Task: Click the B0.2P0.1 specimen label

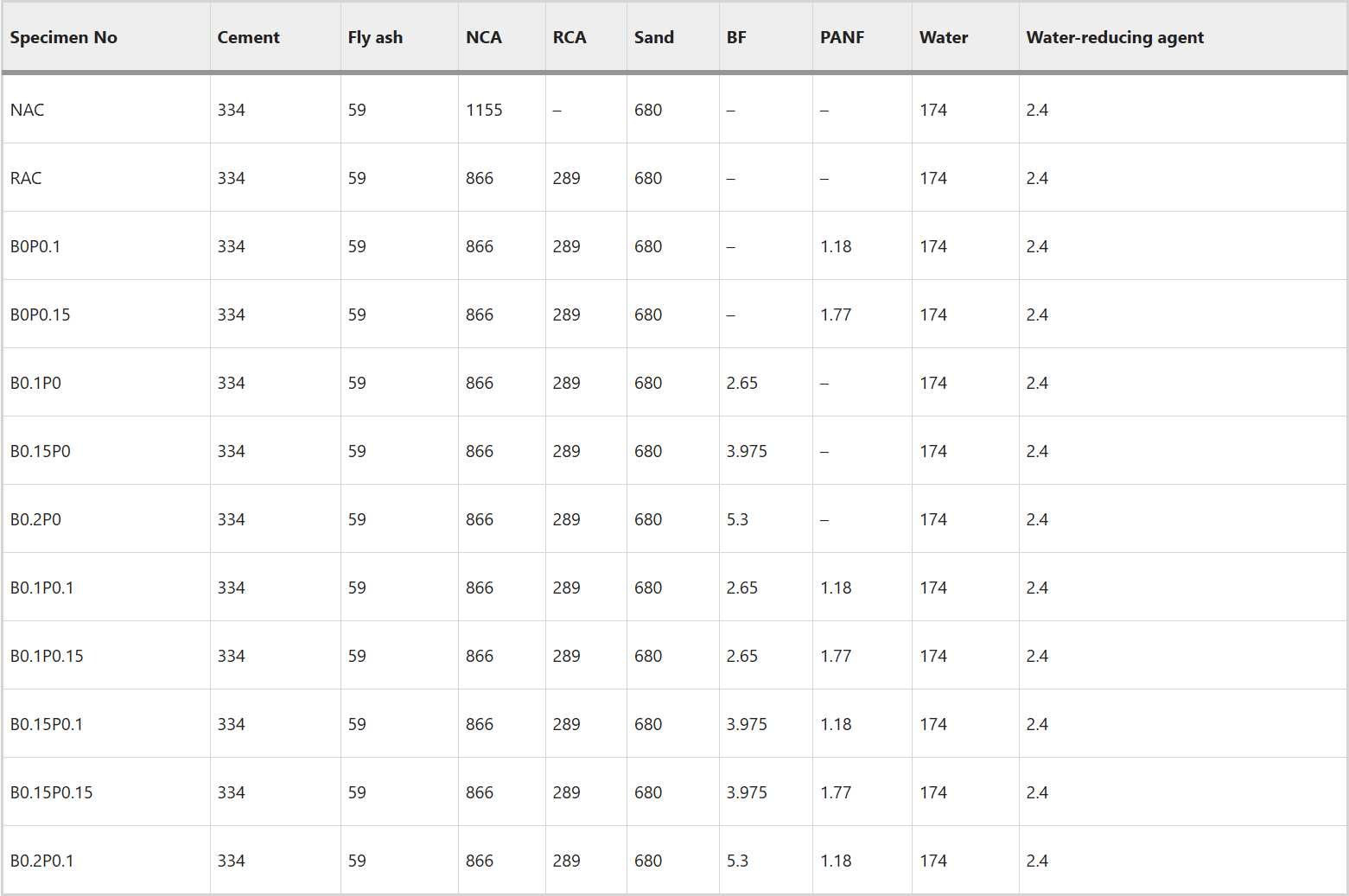Action: point(42,861)
